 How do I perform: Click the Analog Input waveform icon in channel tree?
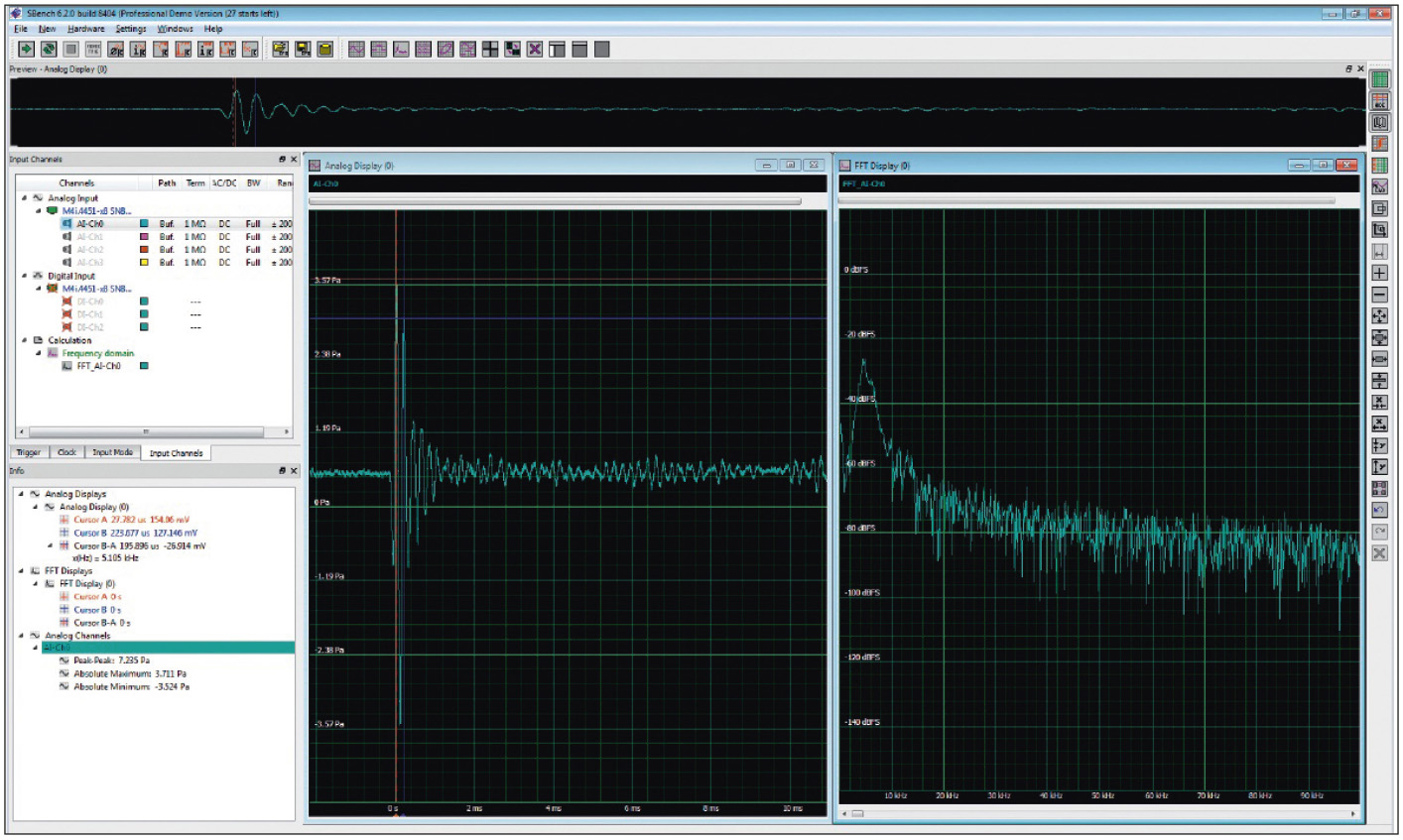pos(38,198)
